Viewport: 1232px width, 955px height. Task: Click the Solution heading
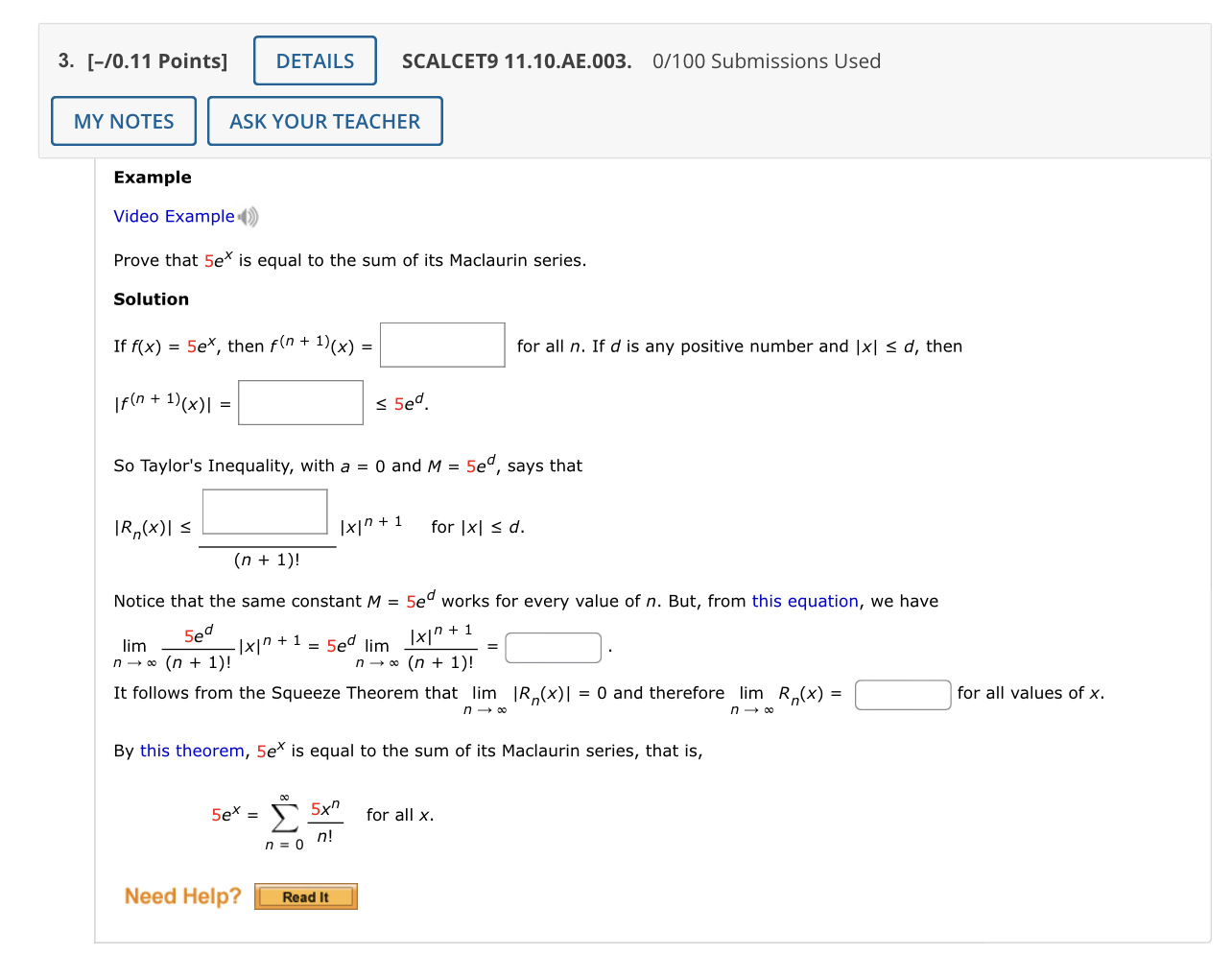click(x=151, y=298)
